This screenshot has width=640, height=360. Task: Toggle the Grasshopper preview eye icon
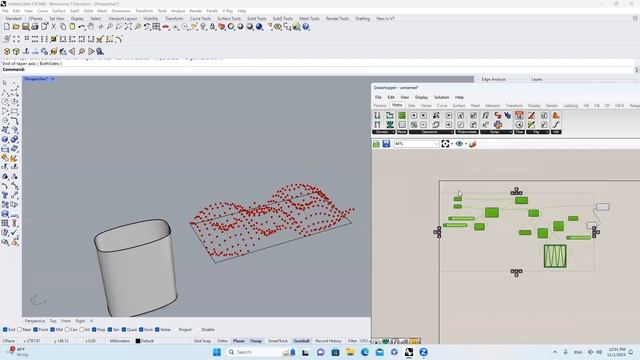[x=459, y=144]
